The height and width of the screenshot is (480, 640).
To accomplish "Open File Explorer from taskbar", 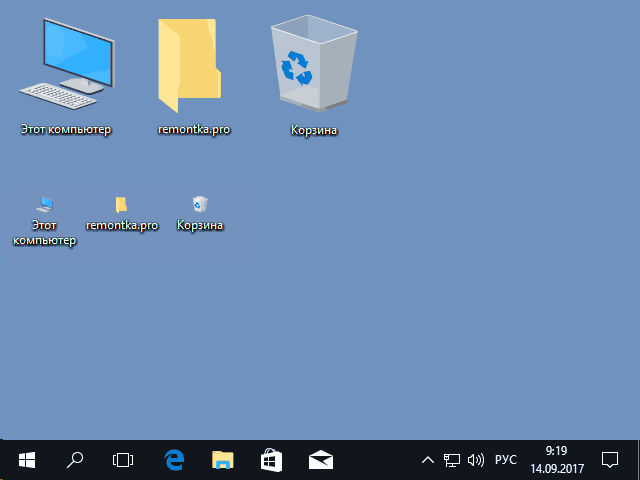I will click(x=223, y=460).
